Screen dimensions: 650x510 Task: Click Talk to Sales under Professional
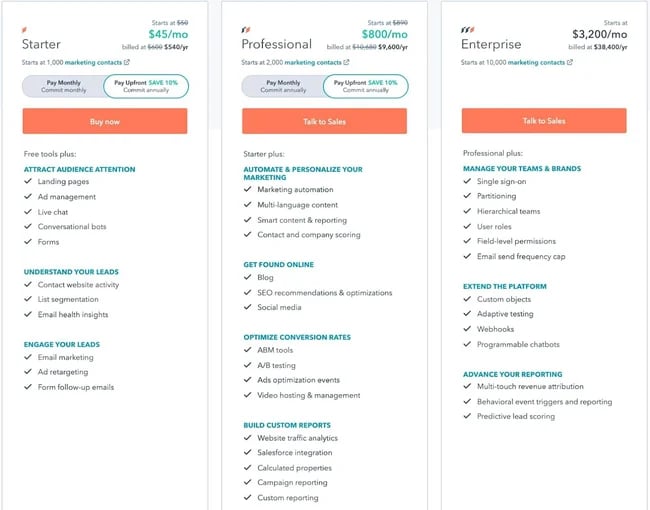324,121
